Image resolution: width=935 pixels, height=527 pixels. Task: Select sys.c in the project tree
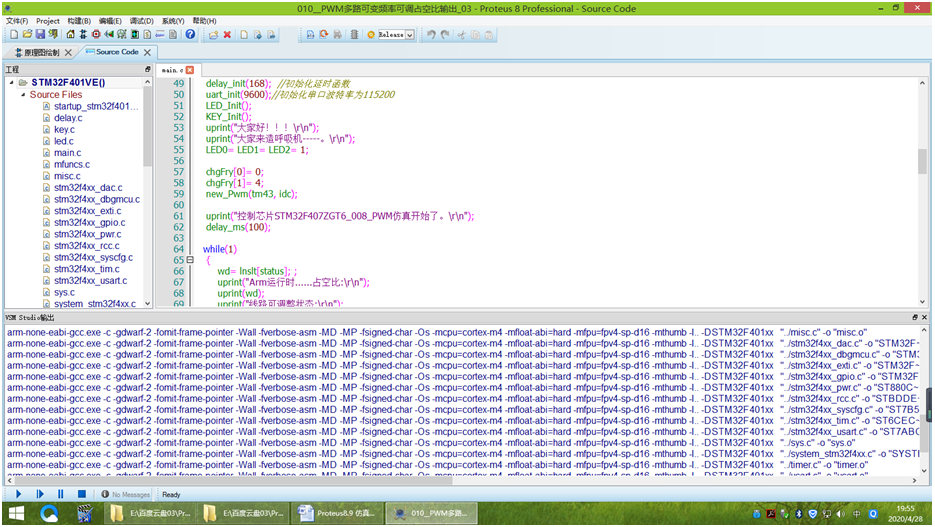(x=64, y=293)
